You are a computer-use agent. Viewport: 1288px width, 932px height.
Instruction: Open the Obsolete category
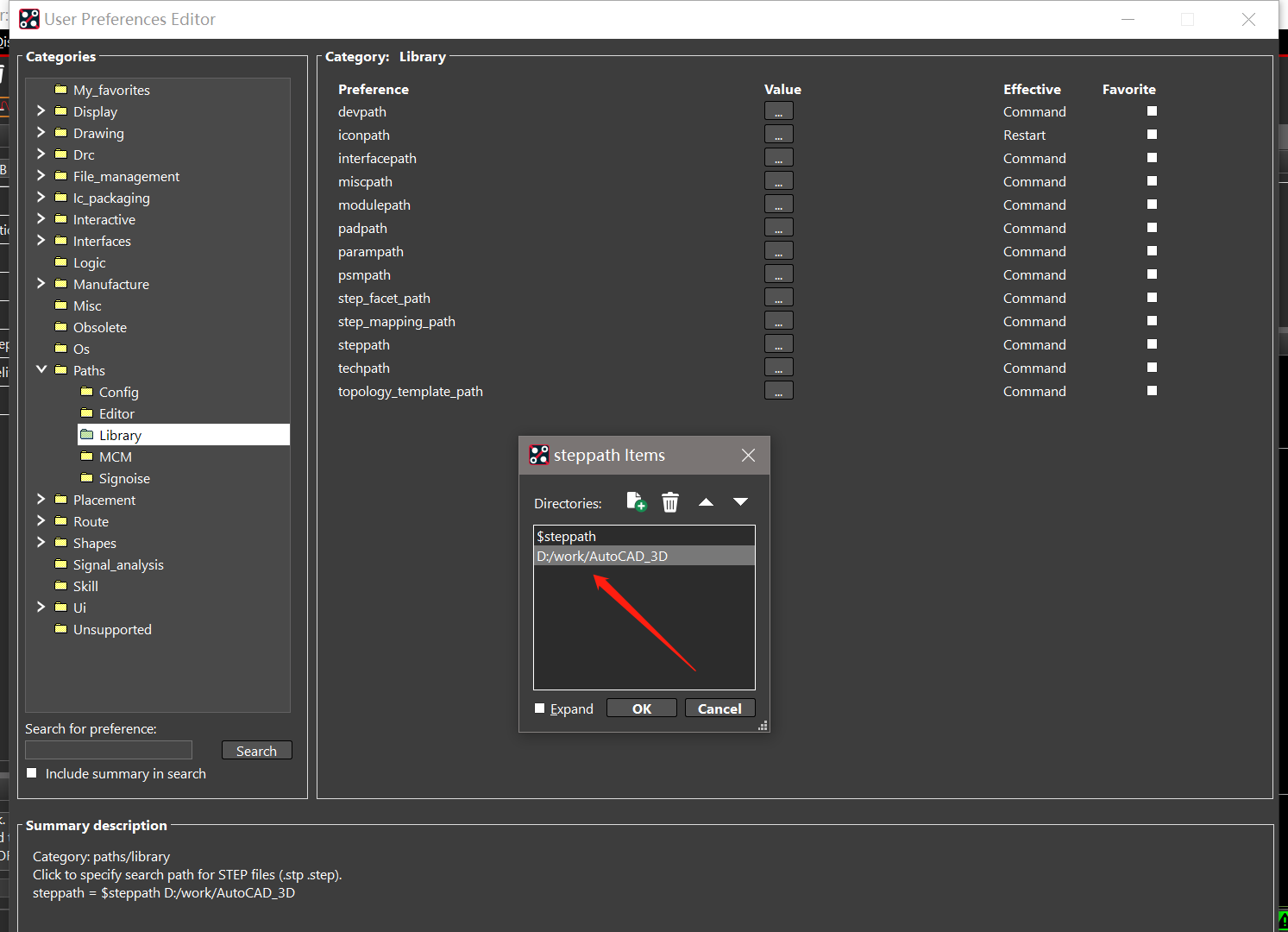point(100,327)
